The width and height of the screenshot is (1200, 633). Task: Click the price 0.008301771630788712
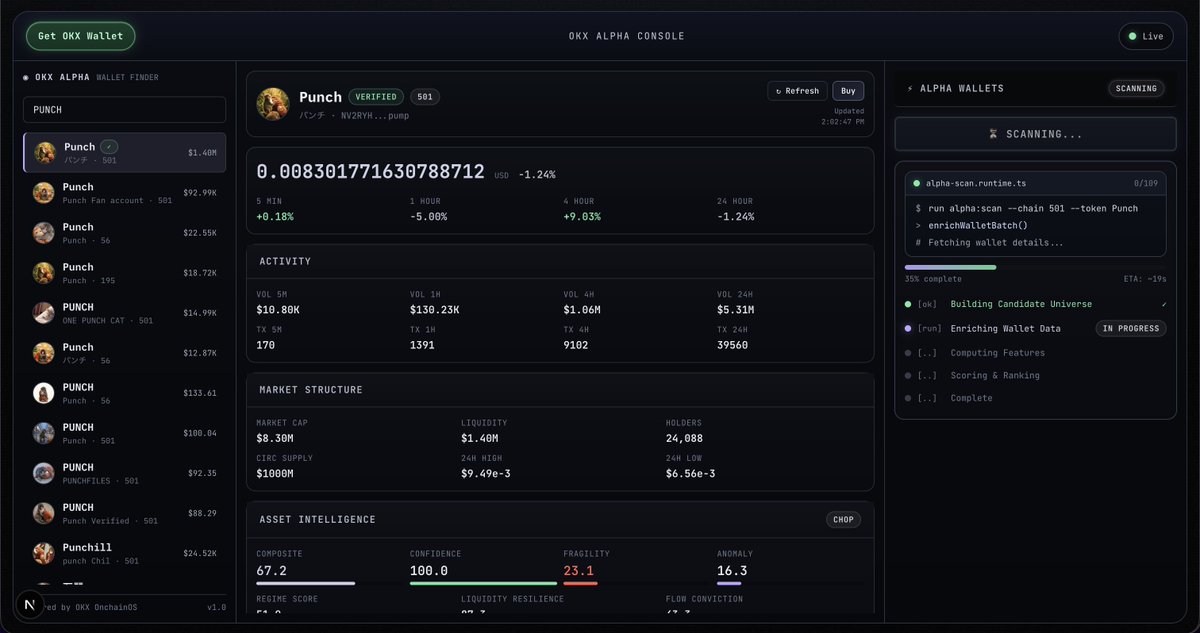point(371,172)
